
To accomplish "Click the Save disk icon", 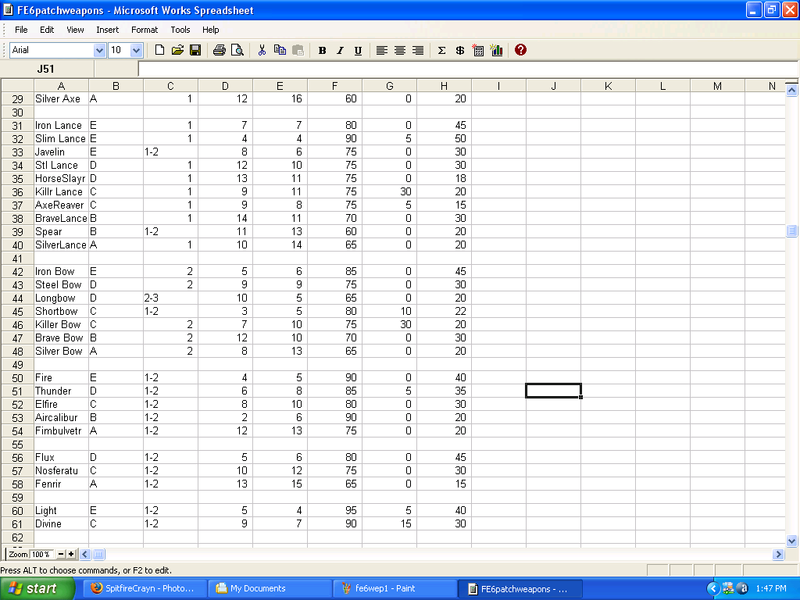I will (195, 50).
